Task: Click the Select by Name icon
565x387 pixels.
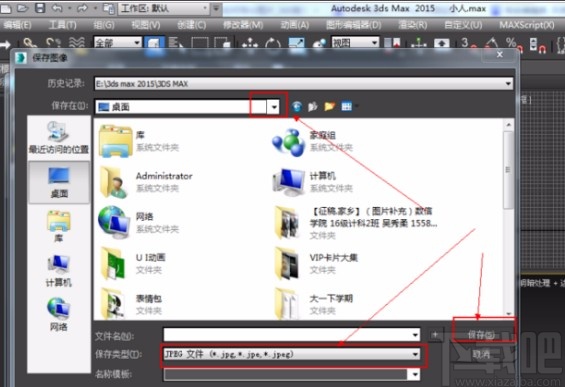Action: [x=176, y=44]
